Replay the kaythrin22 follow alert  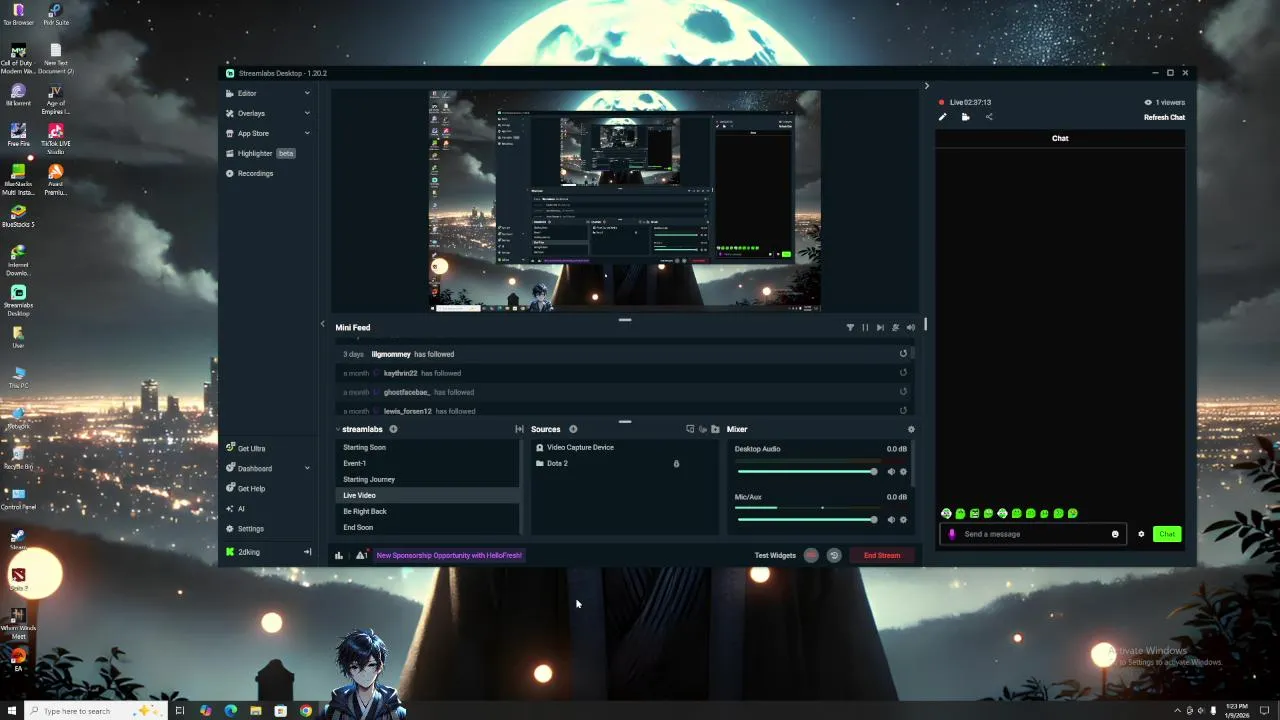pos(903,373)
